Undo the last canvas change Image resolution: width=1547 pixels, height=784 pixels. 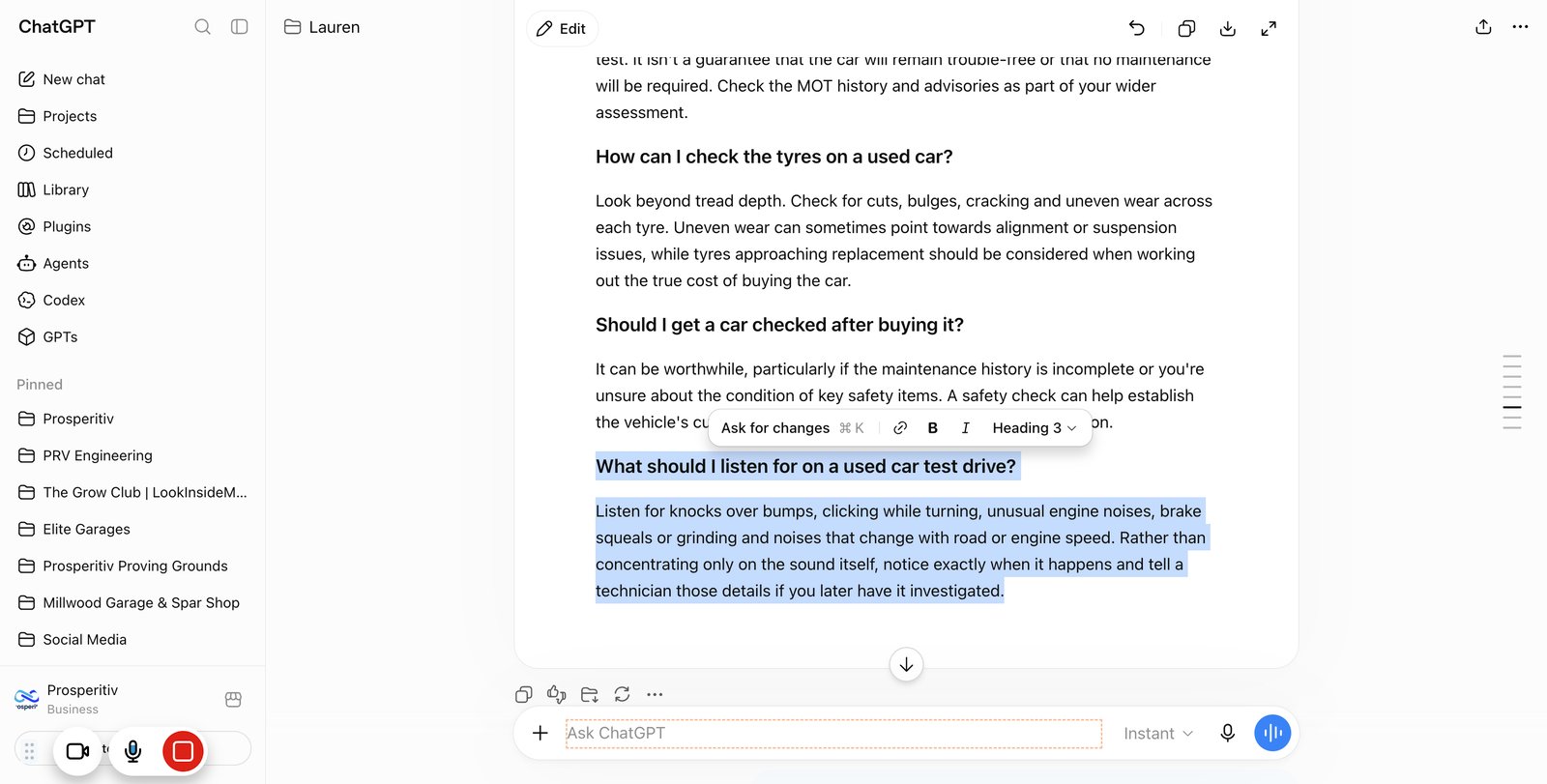click(1137, 29)
